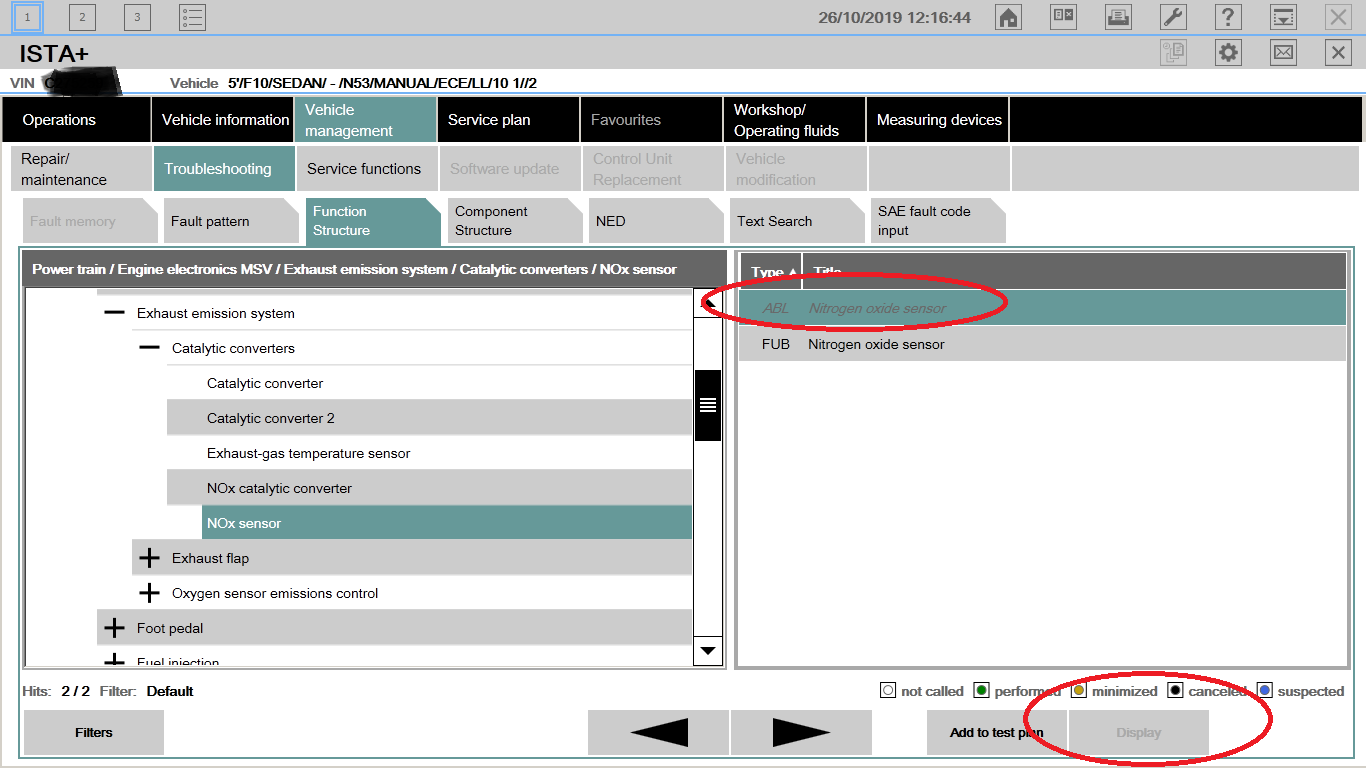The image size is (1366, 768).
Task: Open settings with the gear icon
Action: [1228, 53]
